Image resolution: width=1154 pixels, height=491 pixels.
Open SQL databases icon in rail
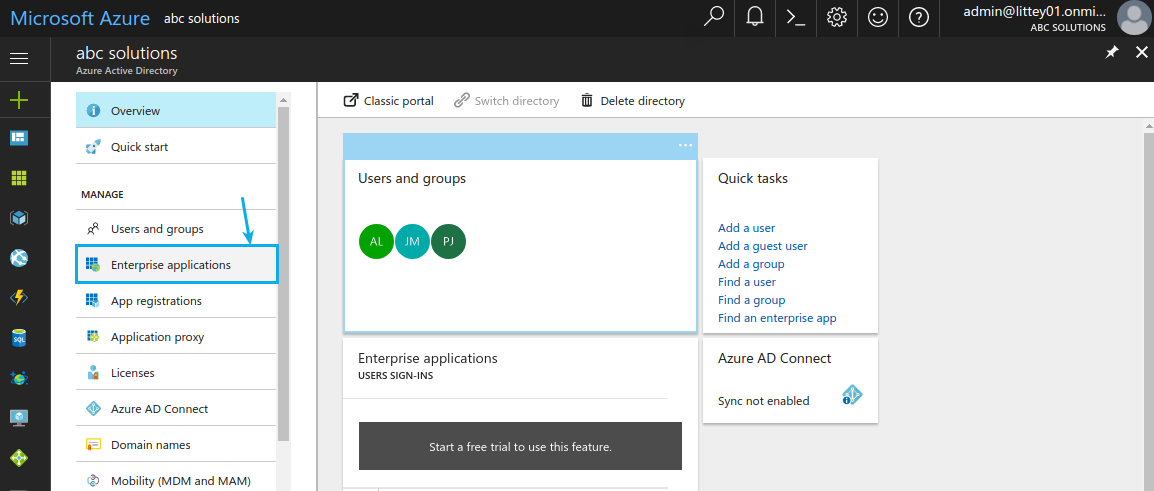point(19,338)
